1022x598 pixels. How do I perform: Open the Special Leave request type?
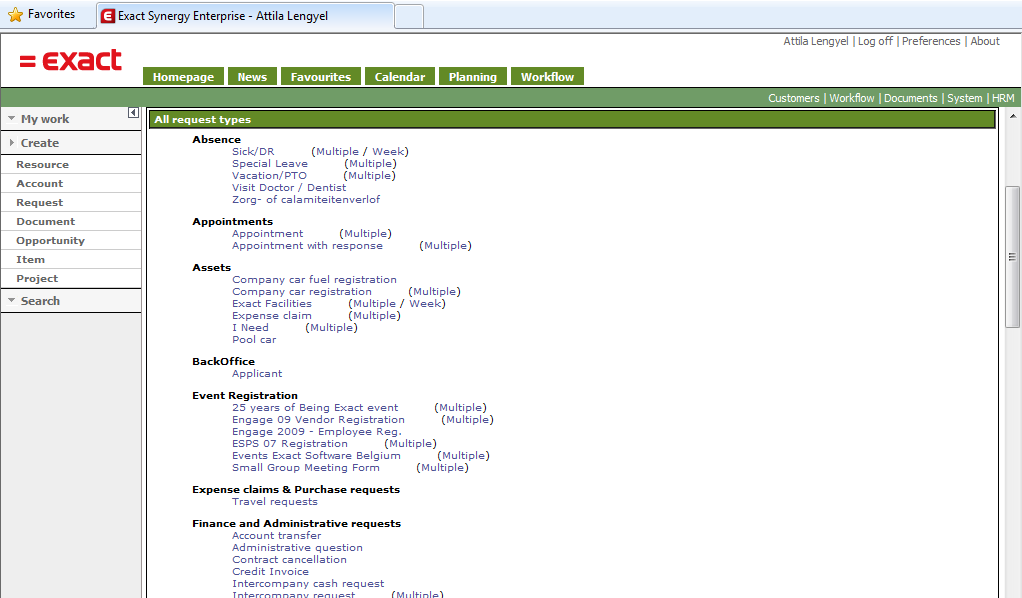[270, 164]
